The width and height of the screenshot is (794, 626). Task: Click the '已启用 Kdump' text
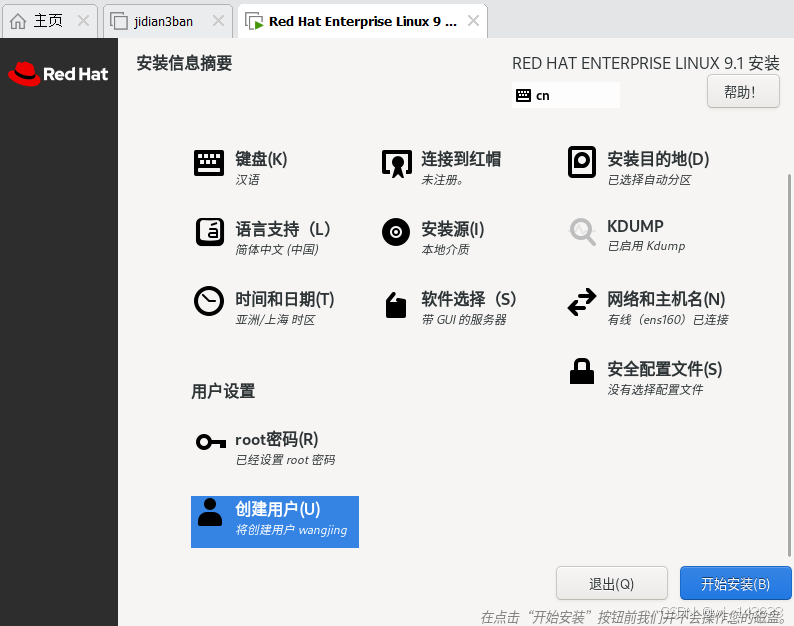646,246
